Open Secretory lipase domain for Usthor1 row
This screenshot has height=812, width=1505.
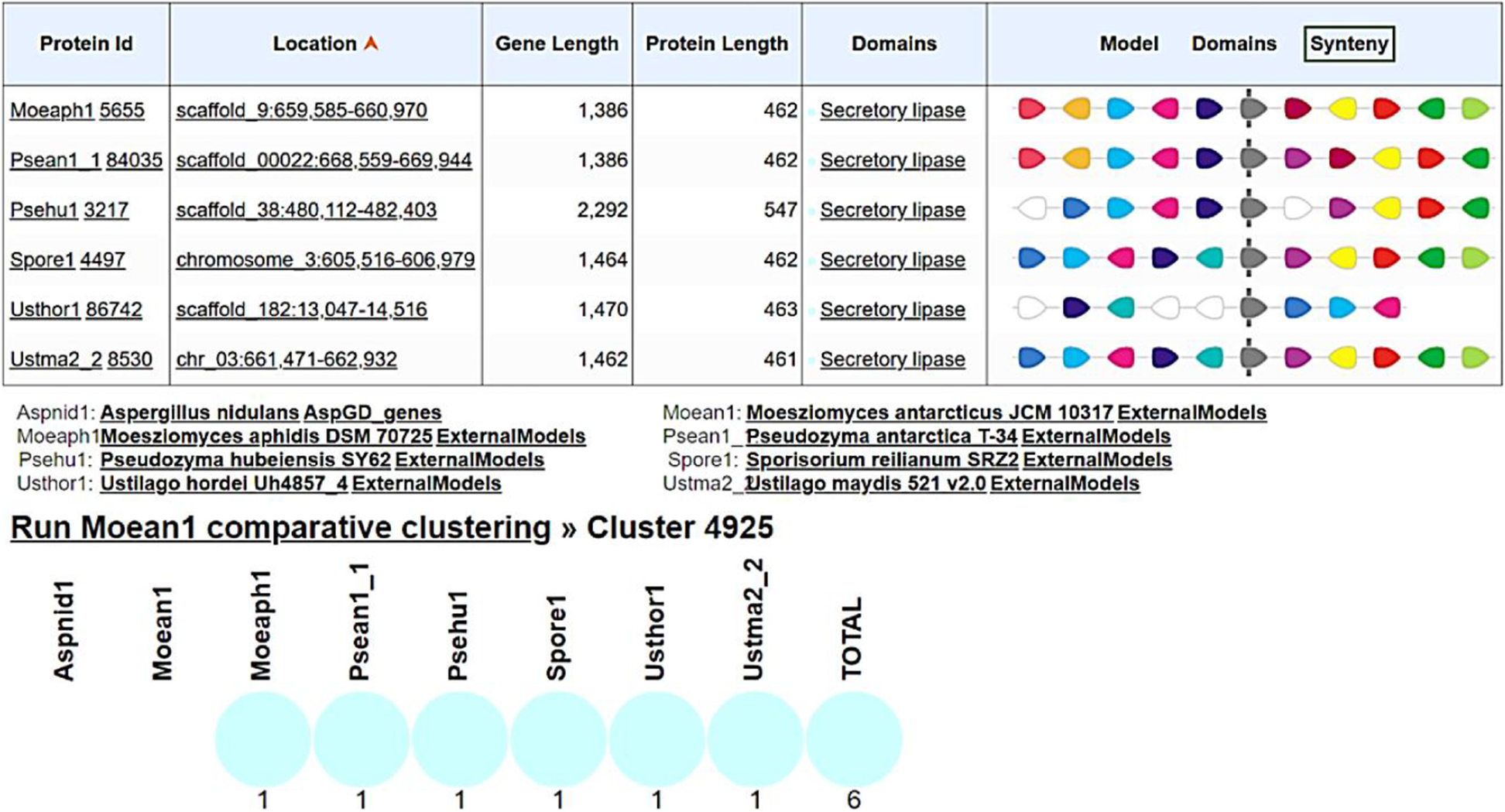tap(893, 310)
